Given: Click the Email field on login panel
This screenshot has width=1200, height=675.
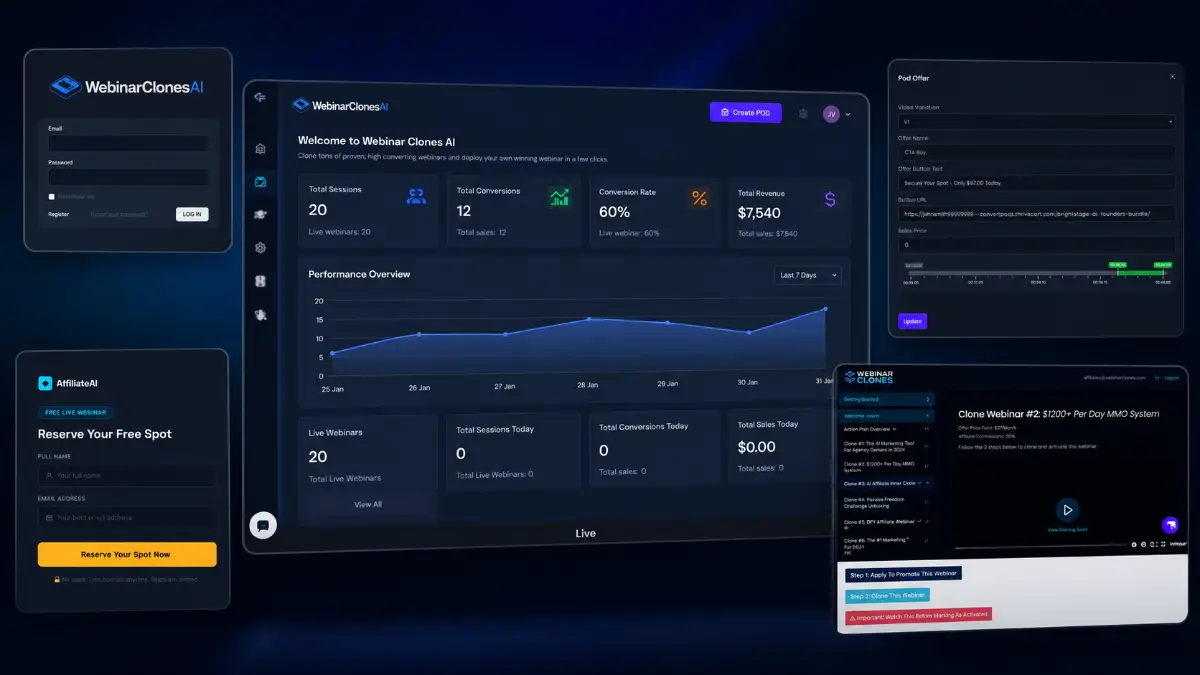Looking at the screenshot, I should pyautogui.click(x=128, y=143).
